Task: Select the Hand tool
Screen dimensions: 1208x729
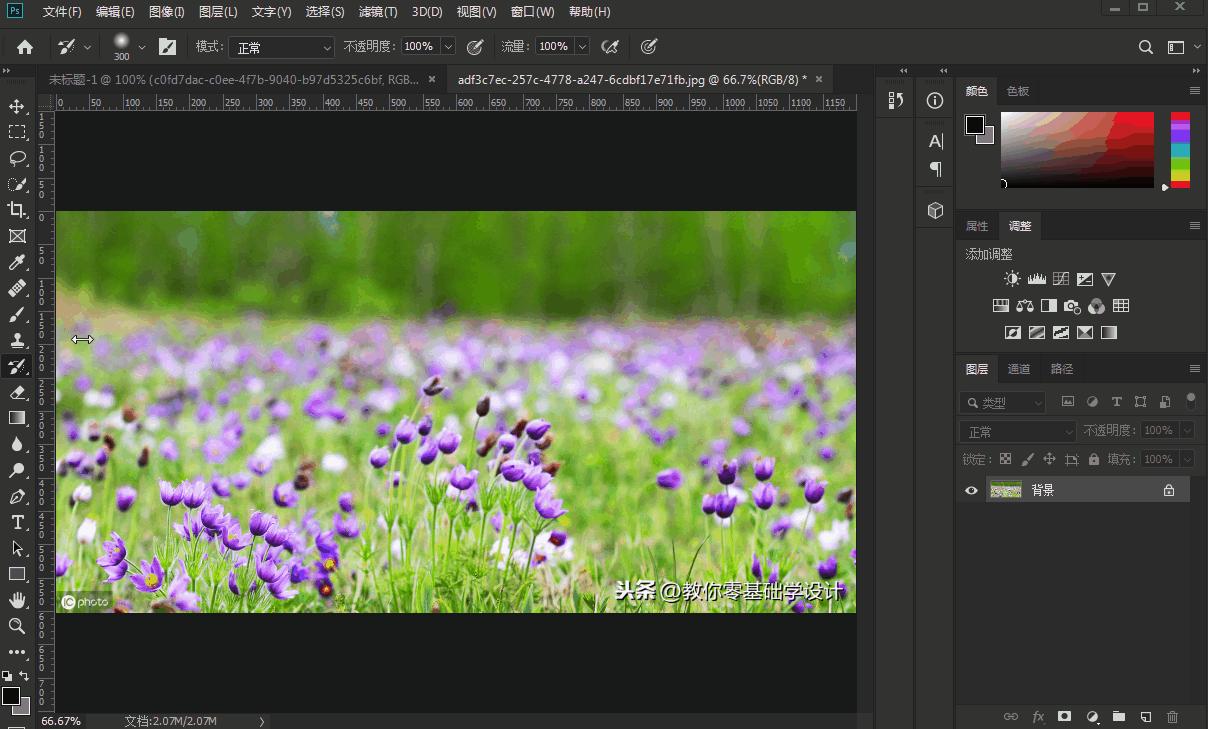Action: [17, 600]
